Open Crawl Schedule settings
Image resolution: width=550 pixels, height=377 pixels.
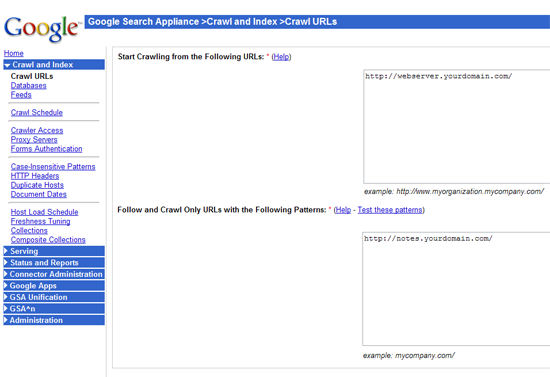37,113
